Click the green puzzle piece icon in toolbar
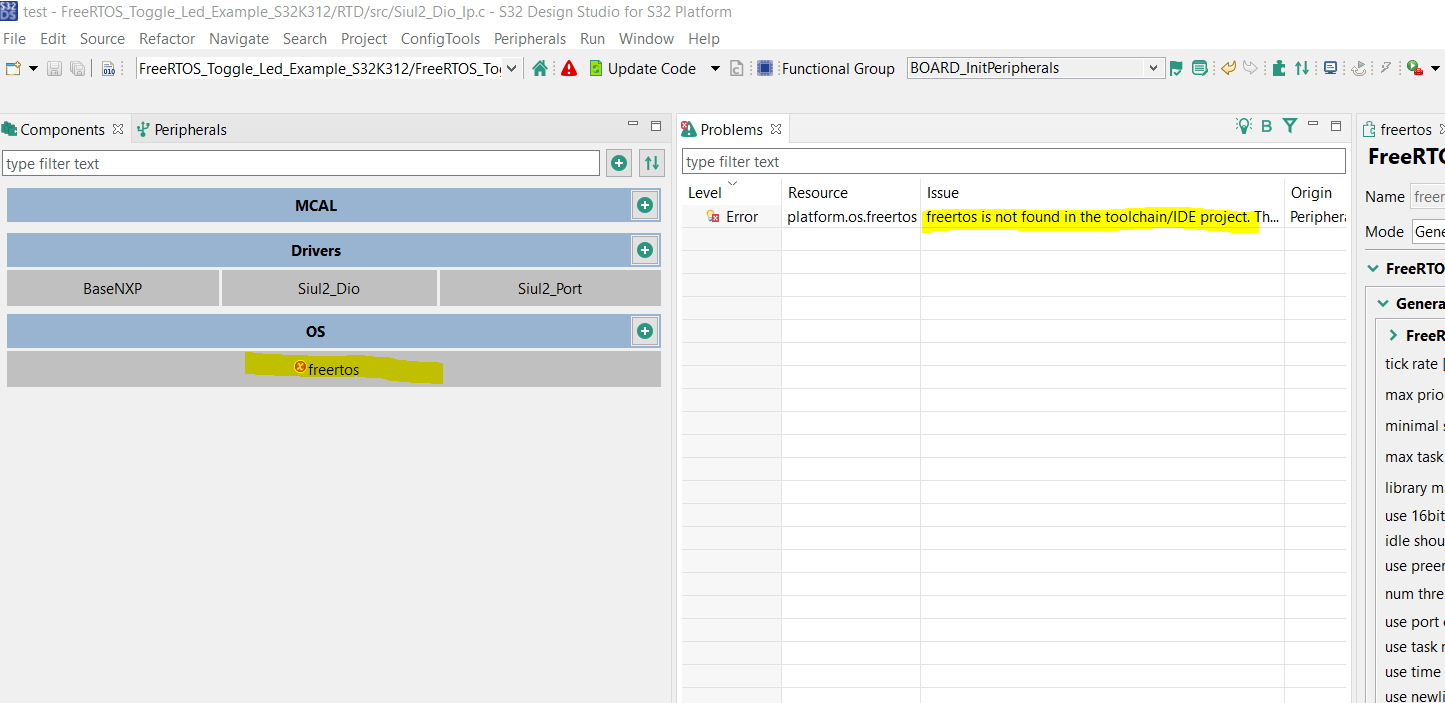 click(1279, 68)
